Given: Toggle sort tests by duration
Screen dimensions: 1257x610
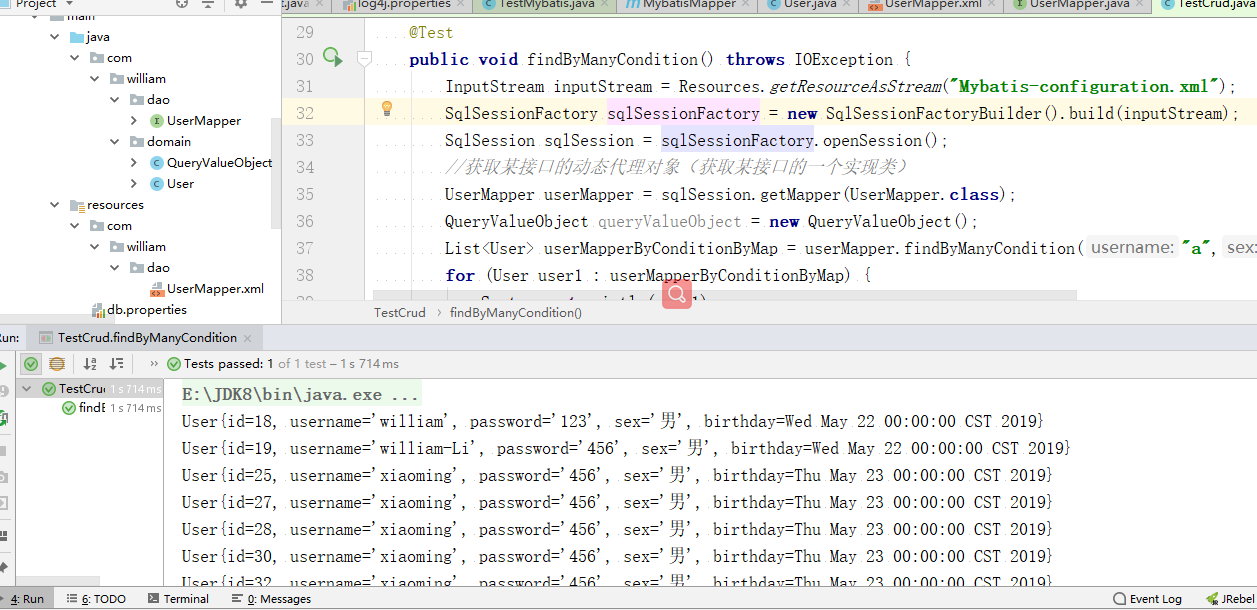Looking at the screenshot, I should pyautogui.click(x=116, y=364).
